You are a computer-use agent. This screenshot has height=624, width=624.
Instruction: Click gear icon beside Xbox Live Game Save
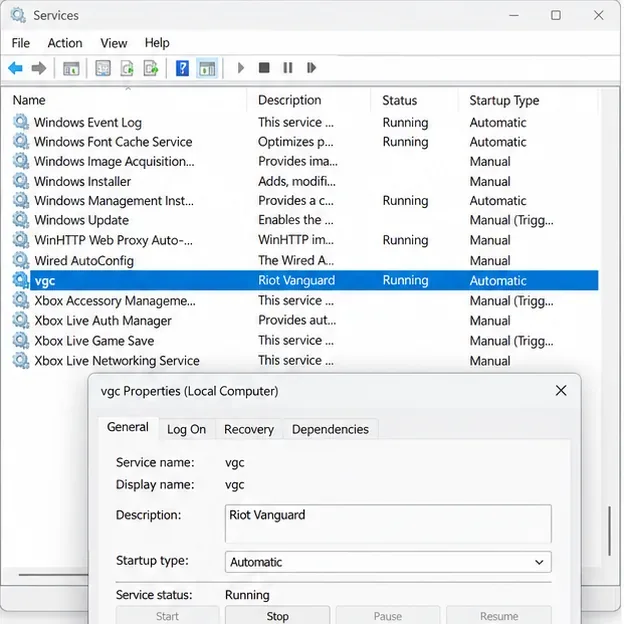click(21, 341)
